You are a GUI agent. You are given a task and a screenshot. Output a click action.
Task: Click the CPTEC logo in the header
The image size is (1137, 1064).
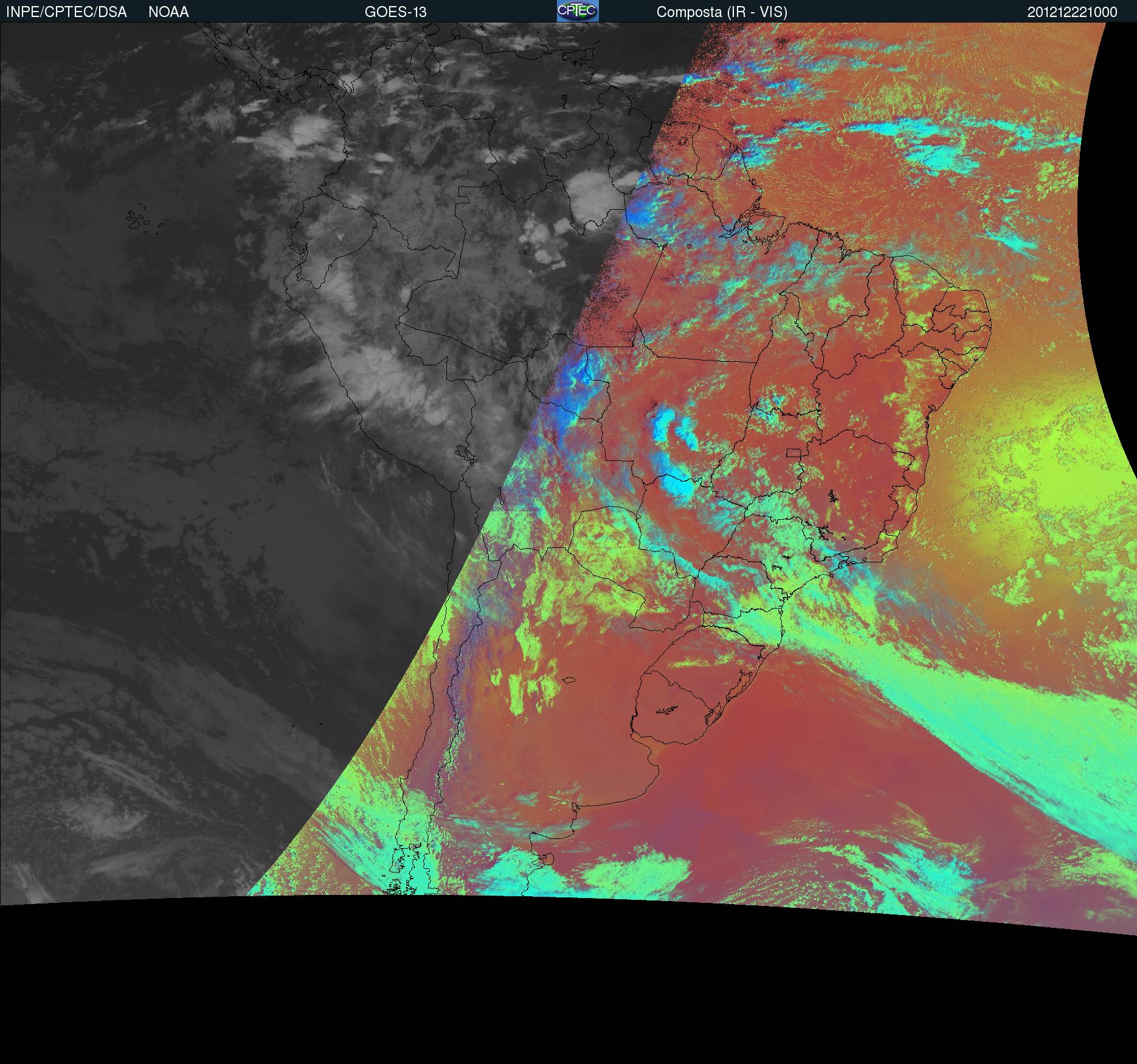578,11
